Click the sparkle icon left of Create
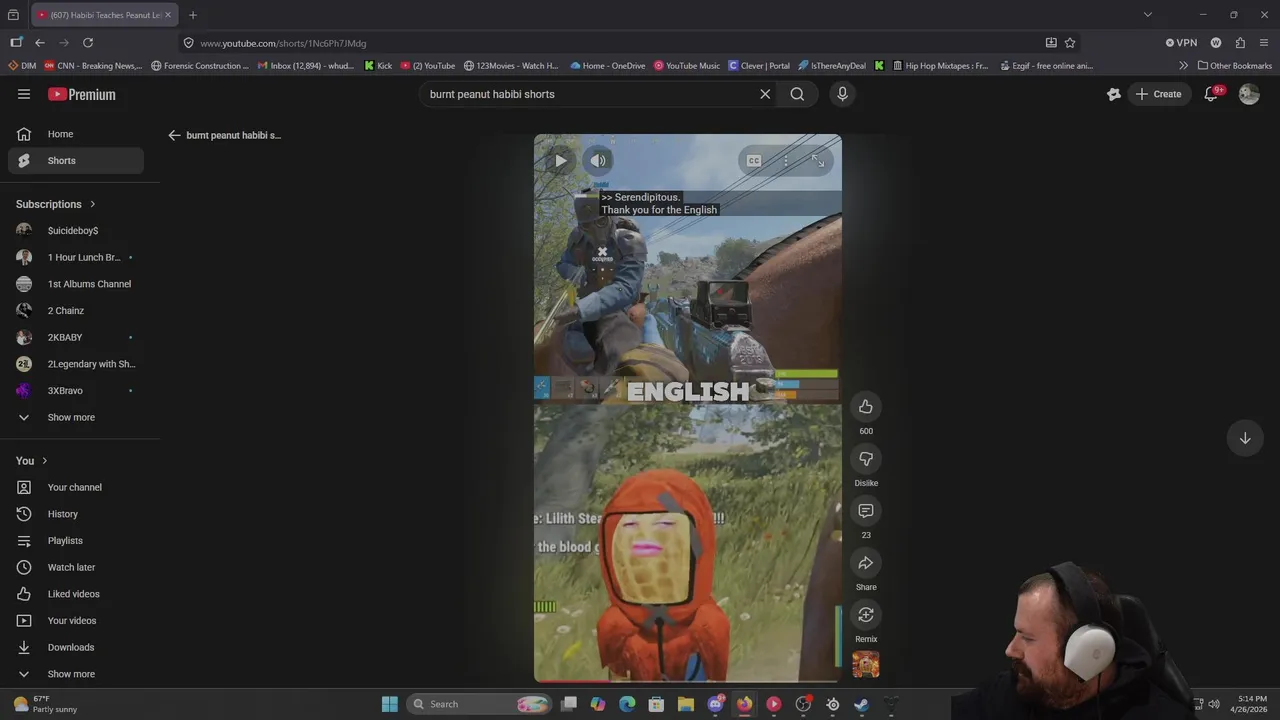Screen dimensions: 1280x720 click(x=1114, y=94)
